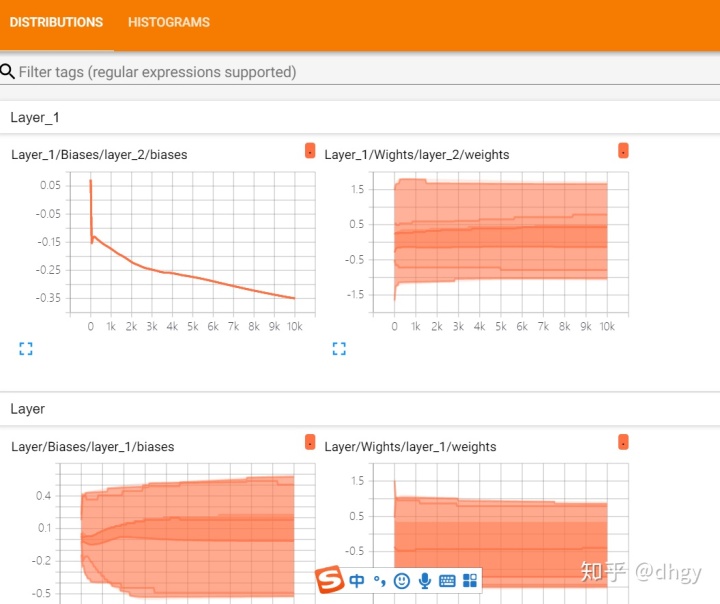Toggle punctuation mode on Sogou bar
The image size is (720, 604).
[x=379, y=581]
